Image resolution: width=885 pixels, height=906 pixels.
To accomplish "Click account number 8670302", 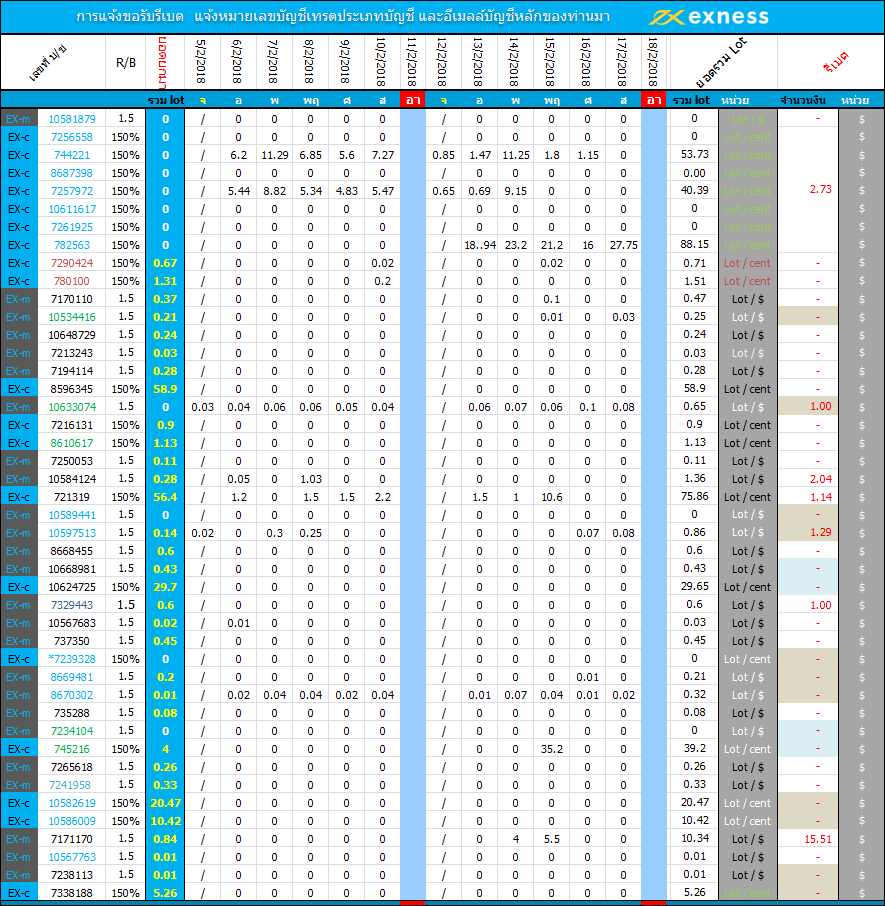I will (x=72, y=695).
